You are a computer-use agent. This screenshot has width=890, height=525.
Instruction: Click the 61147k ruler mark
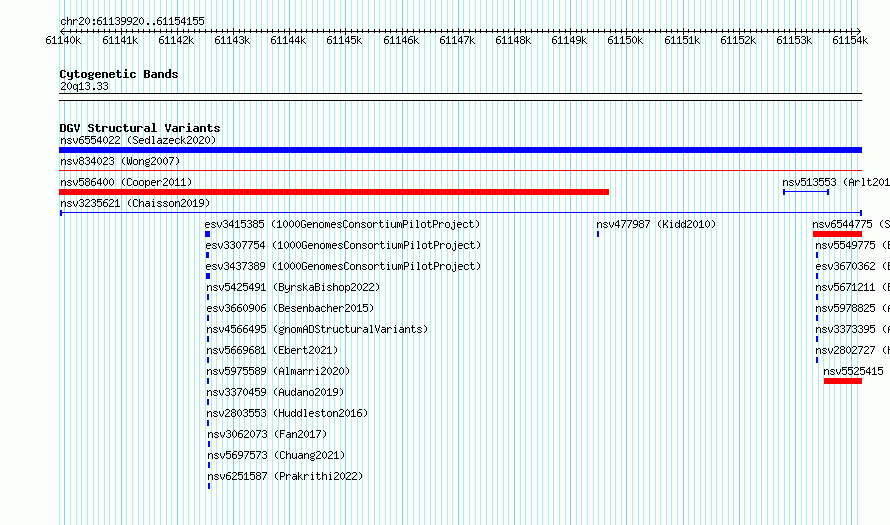(457, 40)
